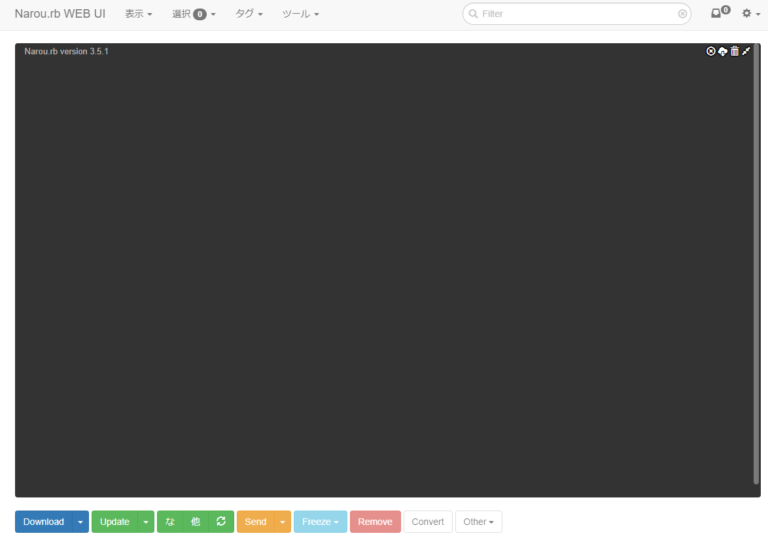Click the cancel icon in the console

(711, 51)
